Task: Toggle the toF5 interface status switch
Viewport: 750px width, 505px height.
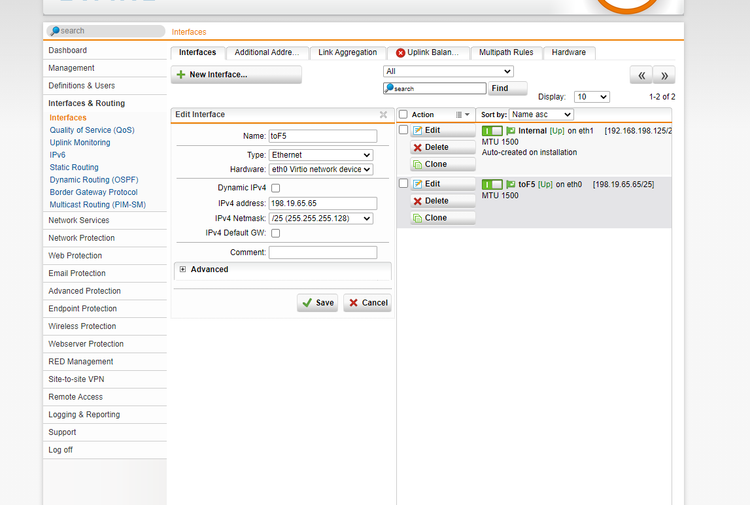Action: click(492, 184)
